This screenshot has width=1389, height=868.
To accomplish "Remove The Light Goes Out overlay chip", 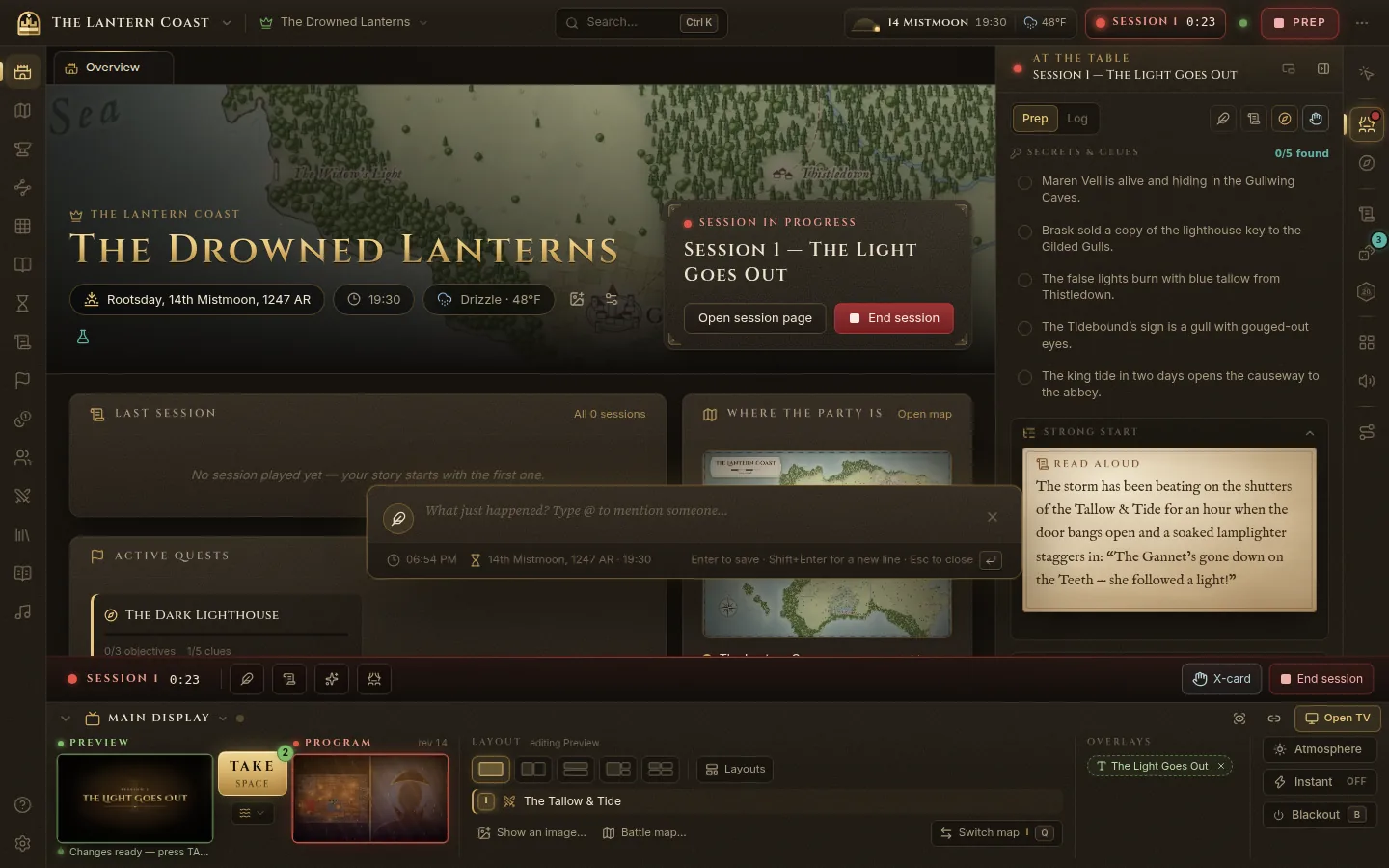I will coord(1221,766).
